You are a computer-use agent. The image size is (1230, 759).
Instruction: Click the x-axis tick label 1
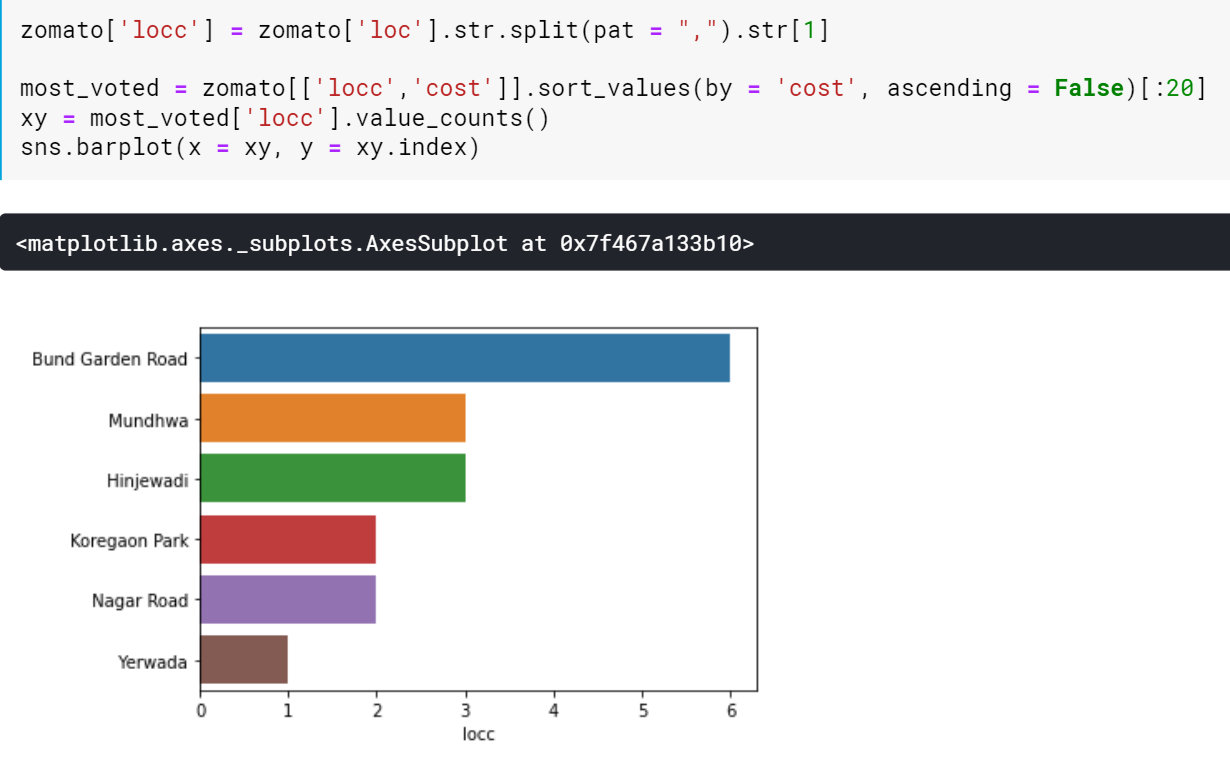pyautogui.click(x=288, y=711)
